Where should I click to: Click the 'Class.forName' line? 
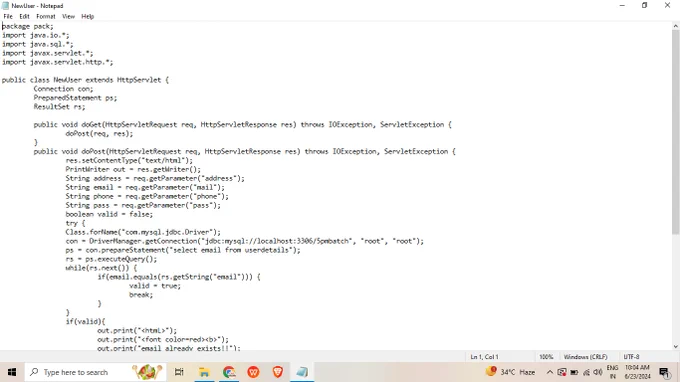click(143, 232)
